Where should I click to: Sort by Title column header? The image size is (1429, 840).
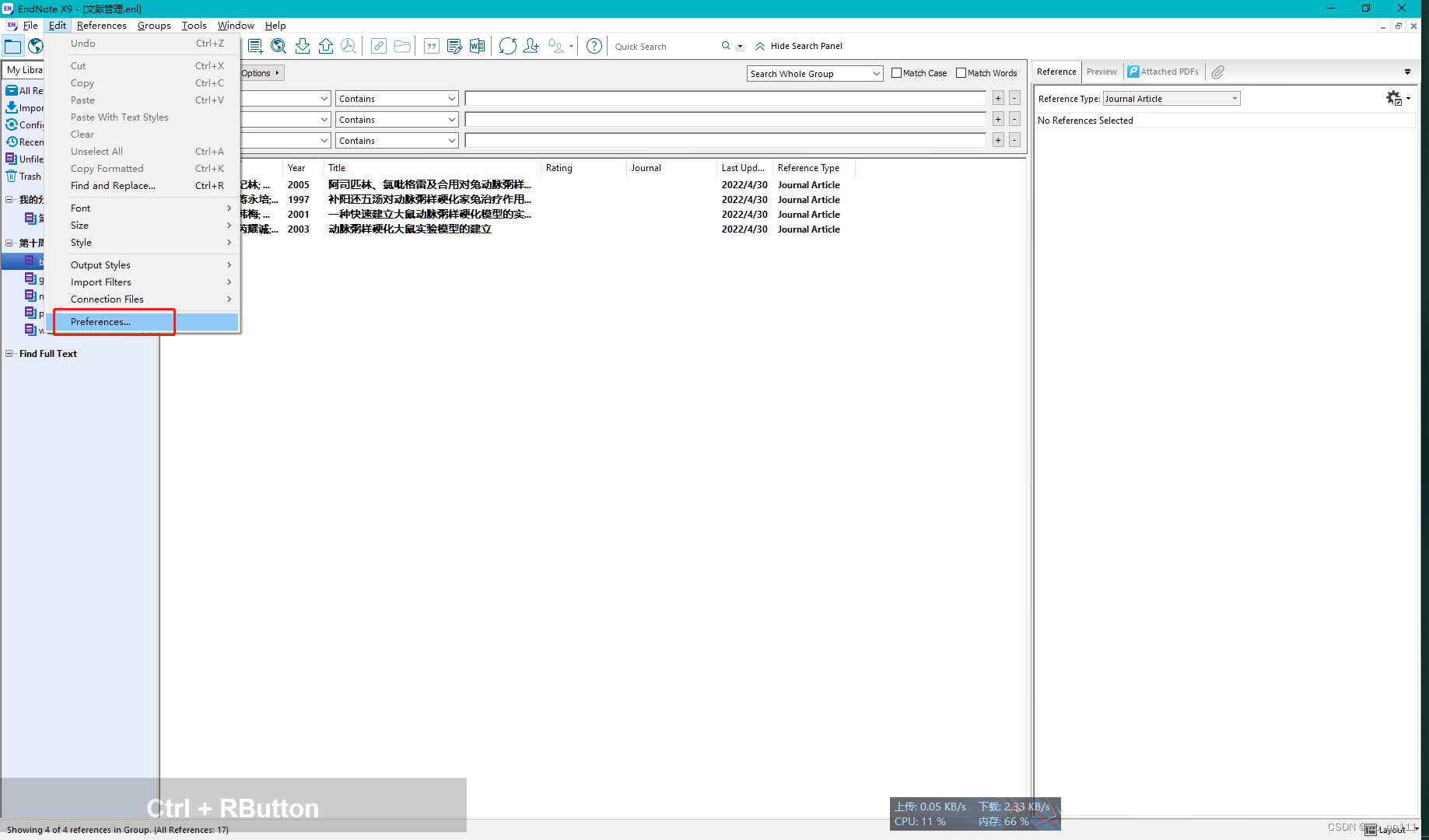432,168
